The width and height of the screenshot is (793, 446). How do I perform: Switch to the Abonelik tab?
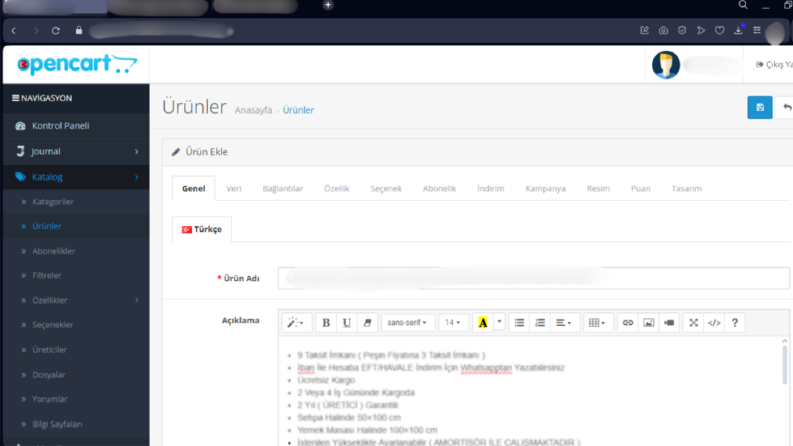tap(439, 188)
